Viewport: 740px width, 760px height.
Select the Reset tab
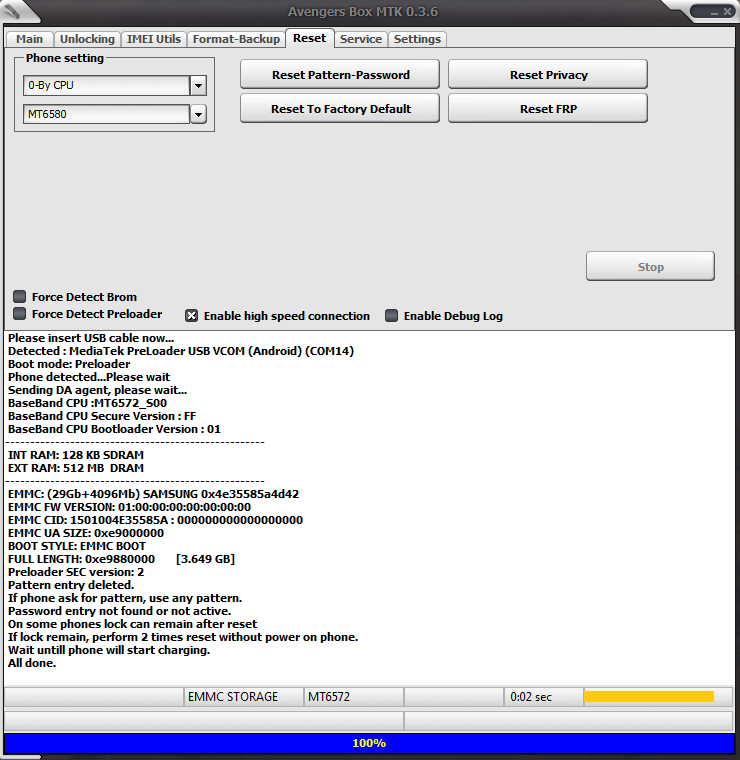[310, 38]
